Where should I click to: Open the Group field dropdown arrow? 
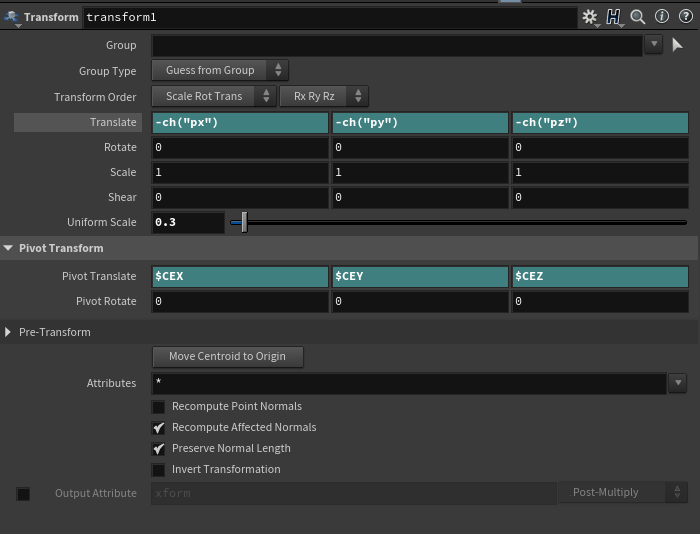tap(654, 44)
